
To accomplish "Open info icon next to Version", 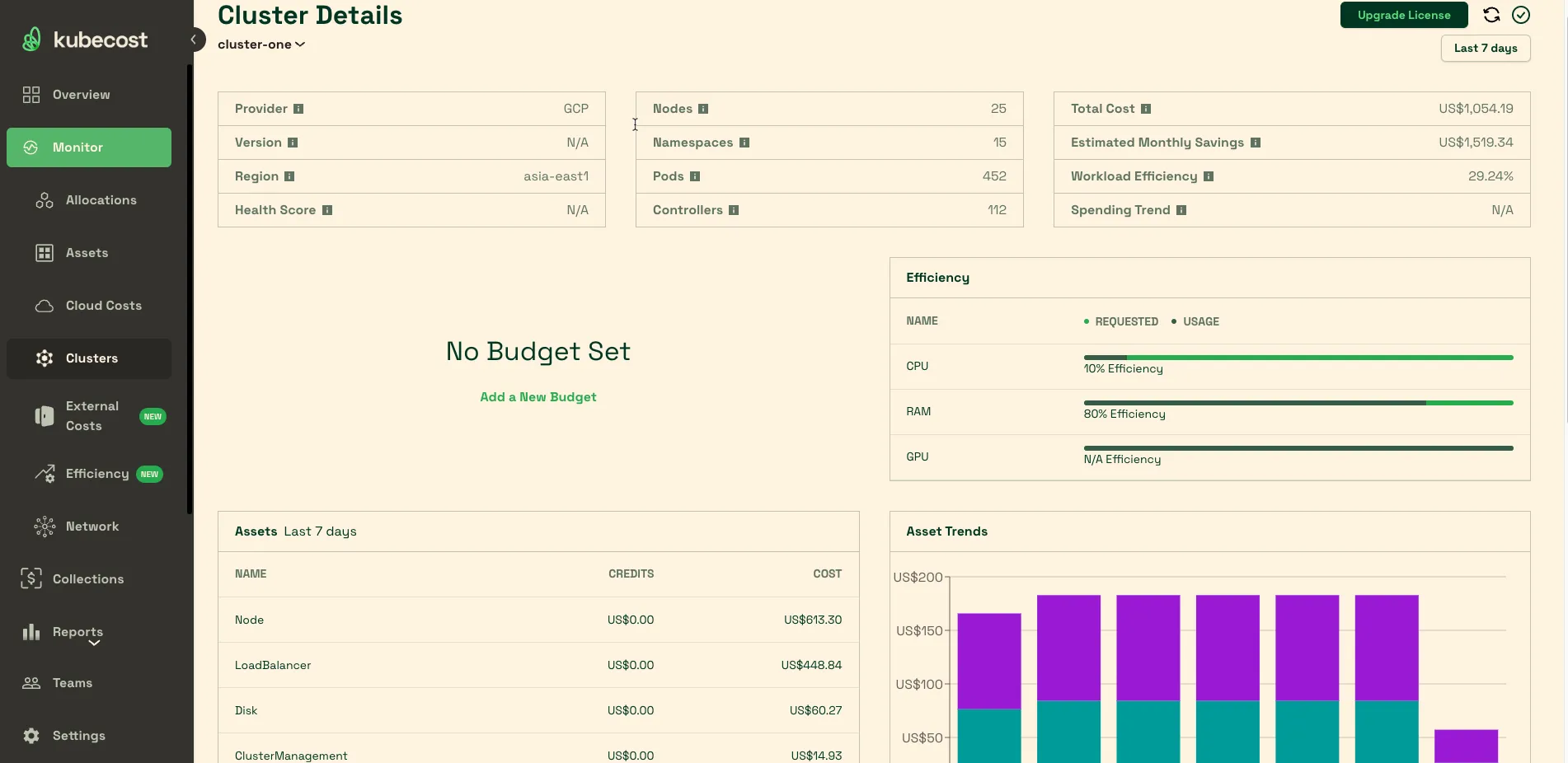I will pyautogui.click(x=293, y=143).
